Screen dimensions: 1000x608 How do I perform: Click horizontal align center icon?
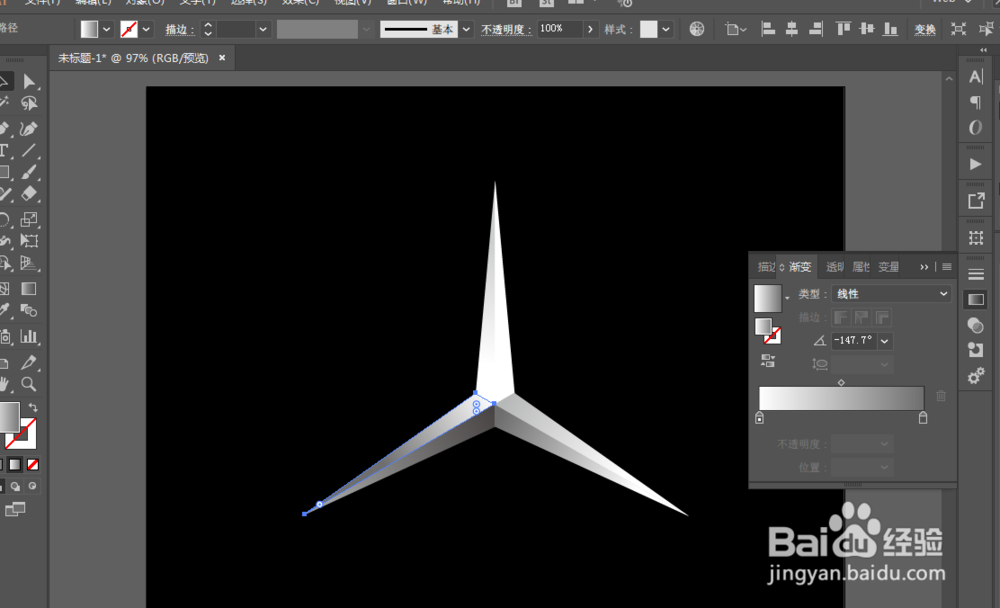click(x=791, y=29)
